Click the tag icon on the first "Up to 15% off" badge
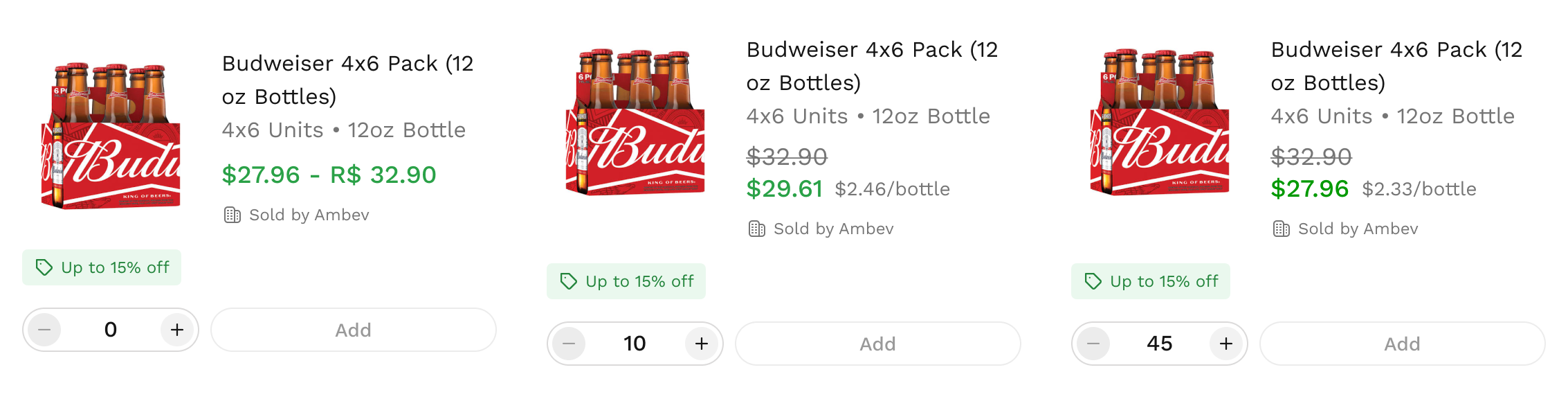Screen dimensions: 1568x399 [44, 267]
